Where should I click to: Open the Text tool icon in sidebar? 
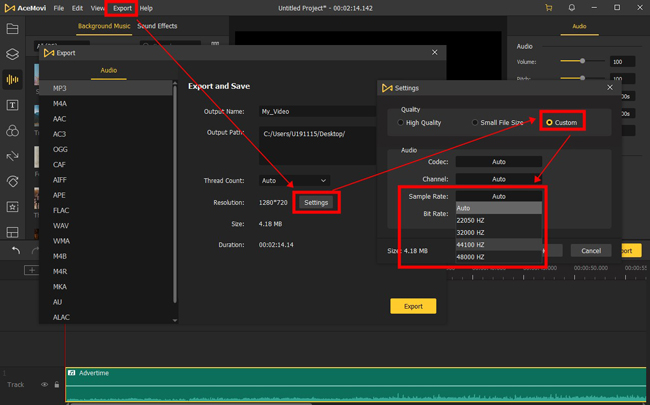pos(12,105)
